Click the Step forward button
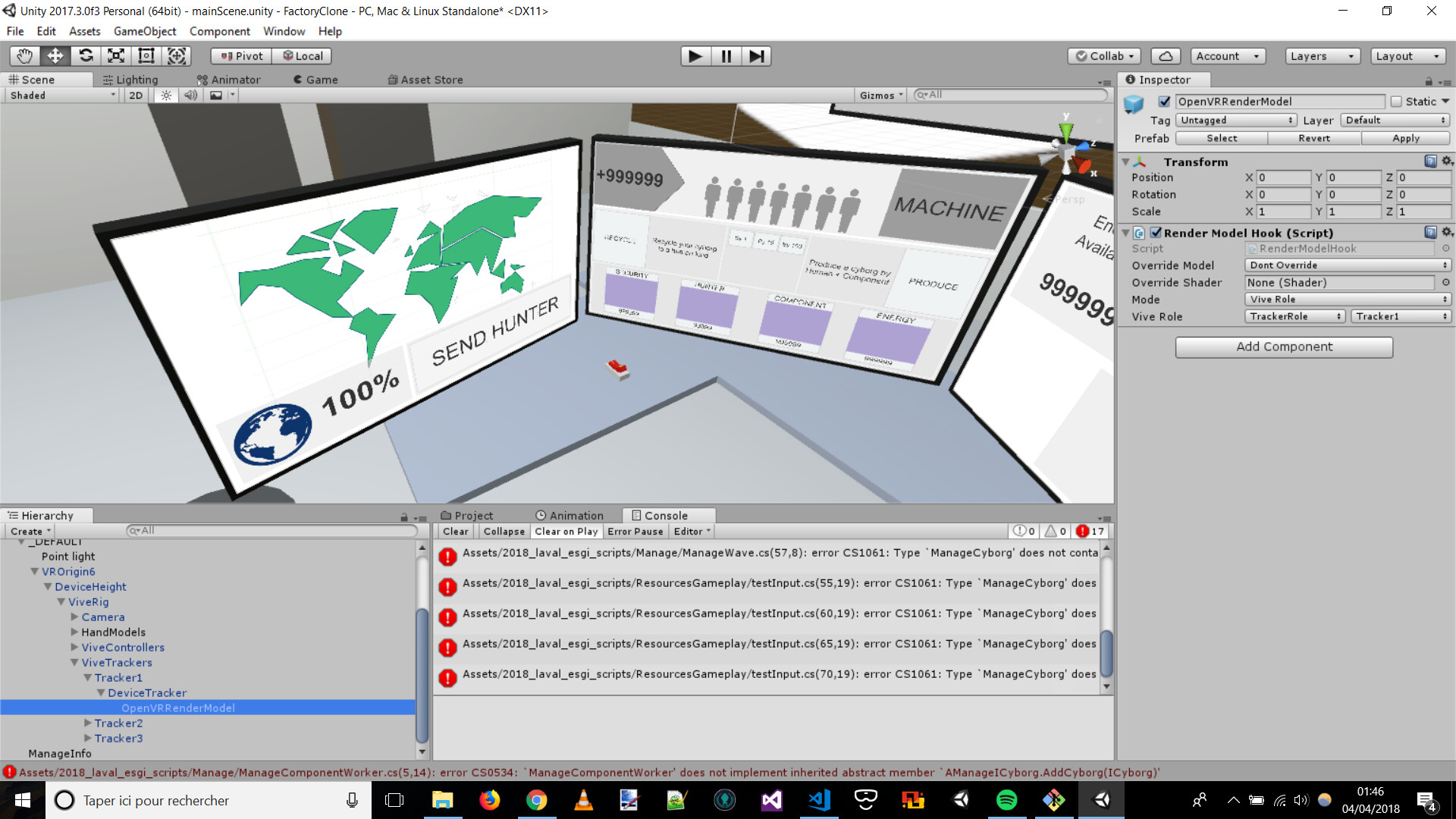This screenshot has width=1456, height=819. click(756, 56)
